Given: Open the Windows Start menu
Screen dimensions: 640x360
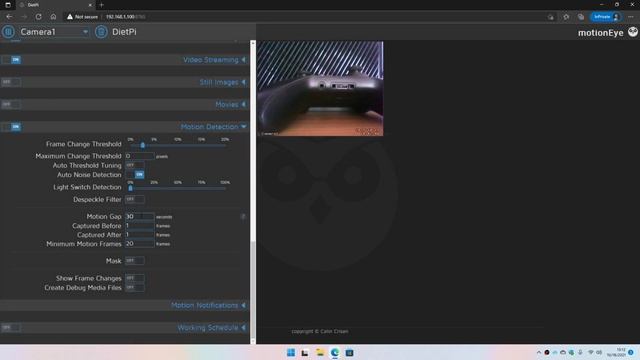Looking at the screenshot, I should tap(291, 353).
